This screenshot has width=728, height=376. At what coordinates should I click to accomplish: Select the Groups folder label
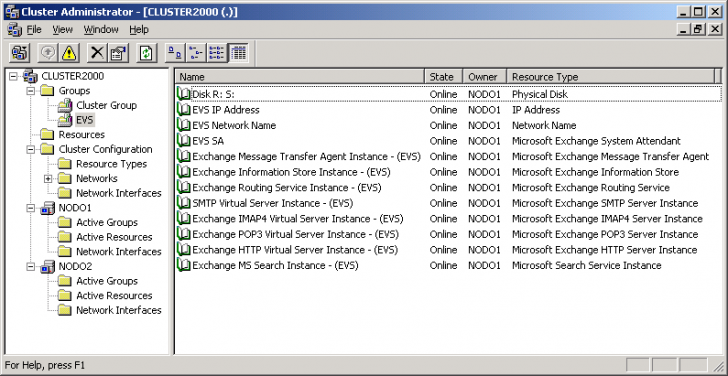(x=74, y=91)
